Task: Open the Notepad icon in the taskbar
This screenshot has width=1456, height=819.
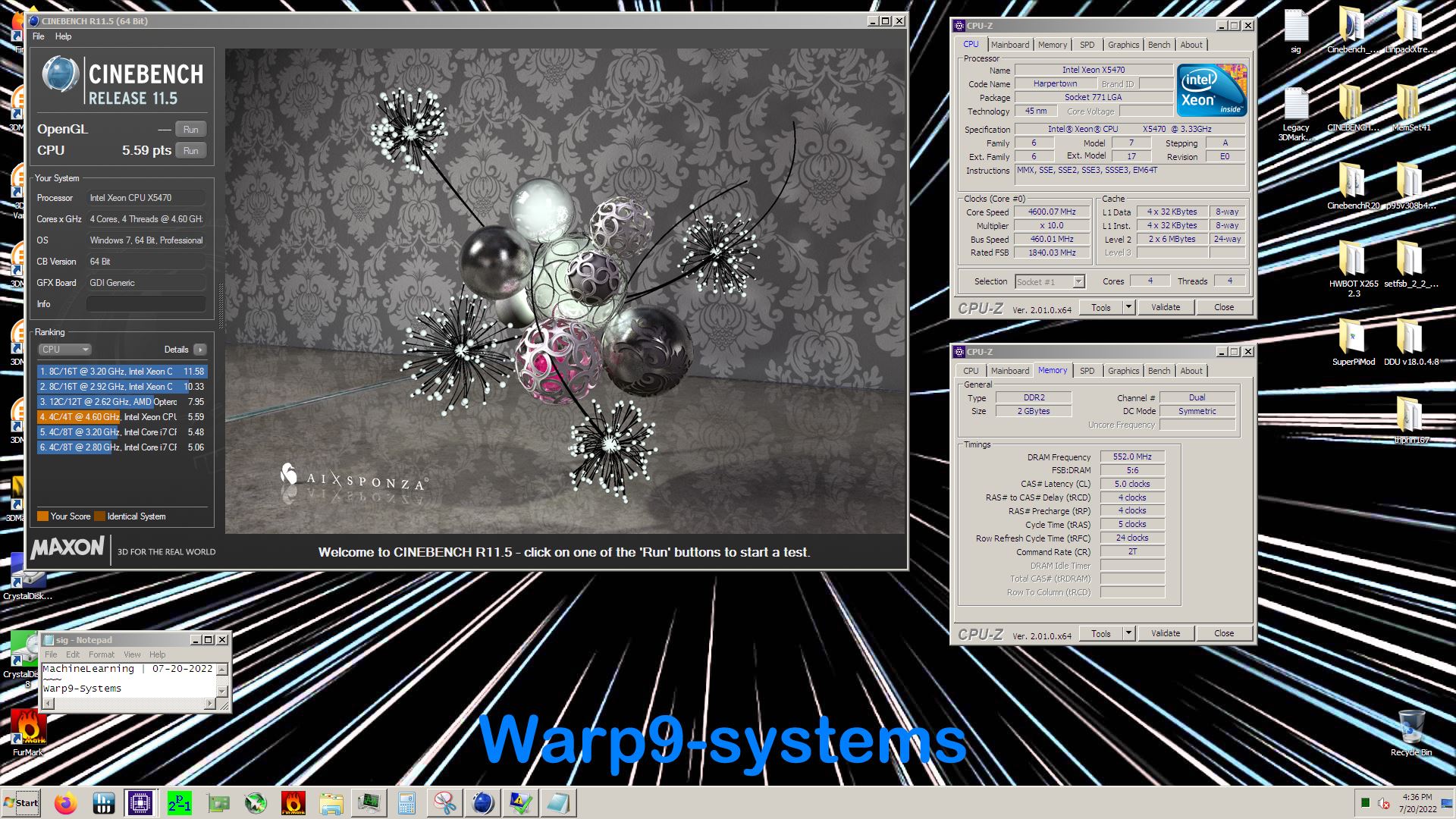Action: [x=559, y=803]
